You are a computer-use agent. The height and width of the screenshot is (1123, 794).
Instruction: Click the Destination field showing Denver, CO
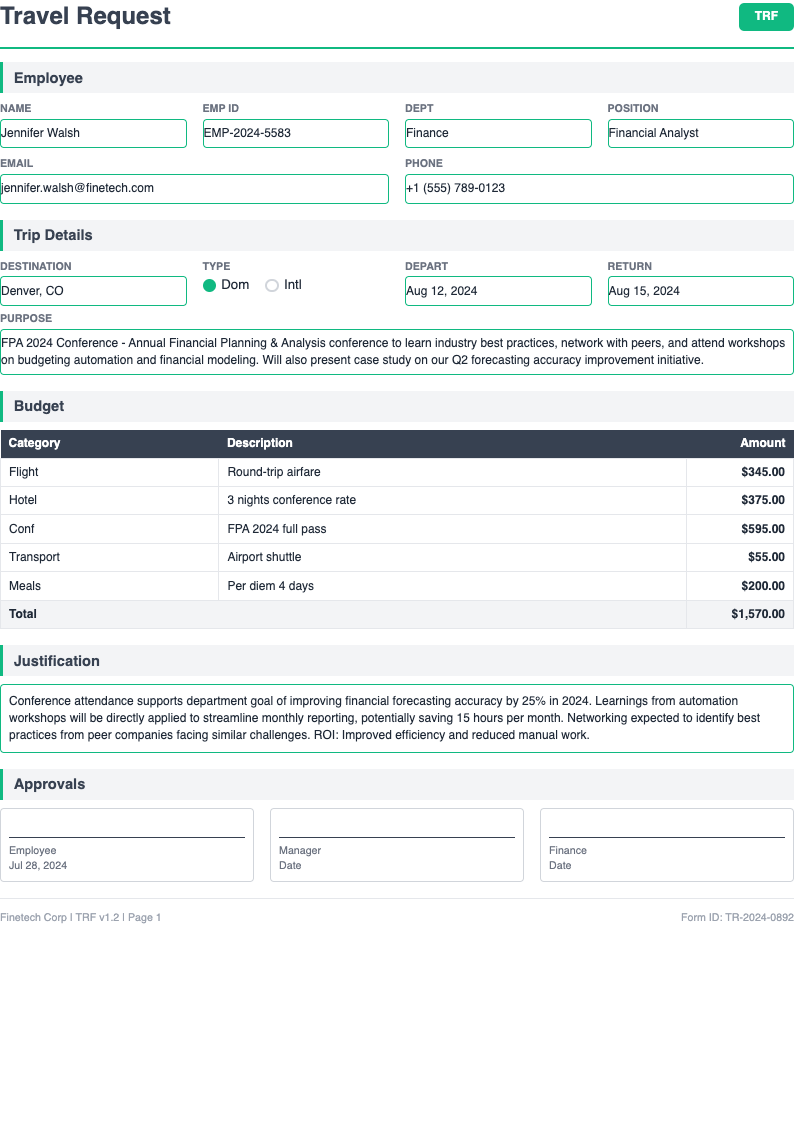(x=94, y=290)
